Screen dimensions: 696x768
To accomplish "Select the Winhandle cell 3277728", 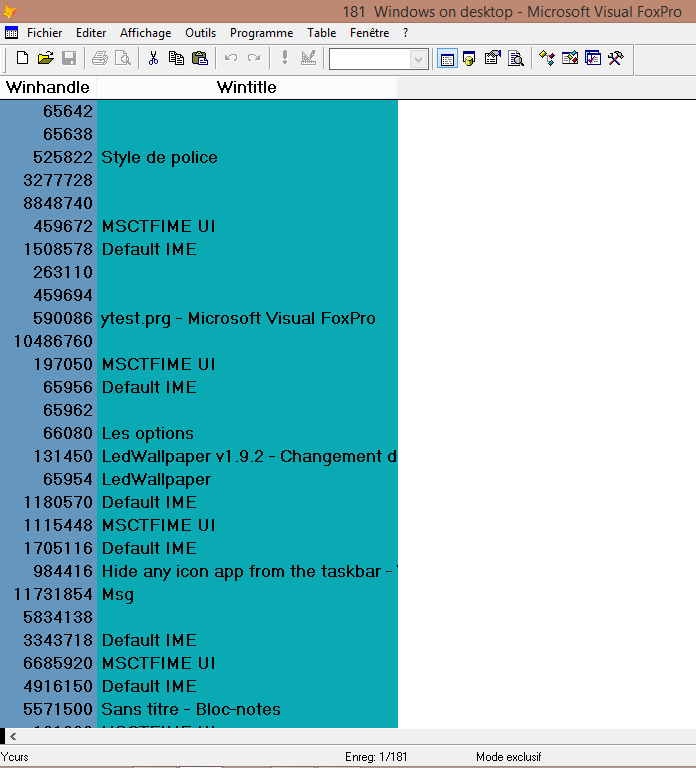I will coord(48,180).
